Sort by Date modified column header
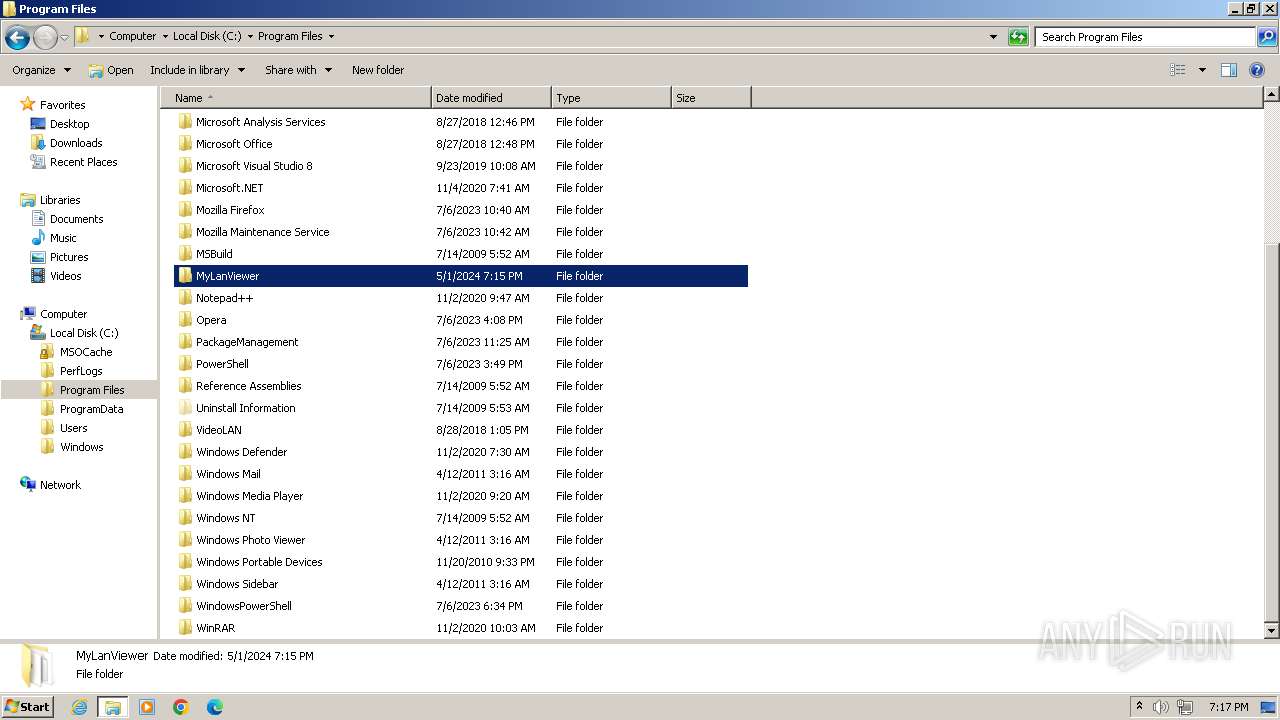The height and width of the screenshot is (720, 1280). pos(491,98)
